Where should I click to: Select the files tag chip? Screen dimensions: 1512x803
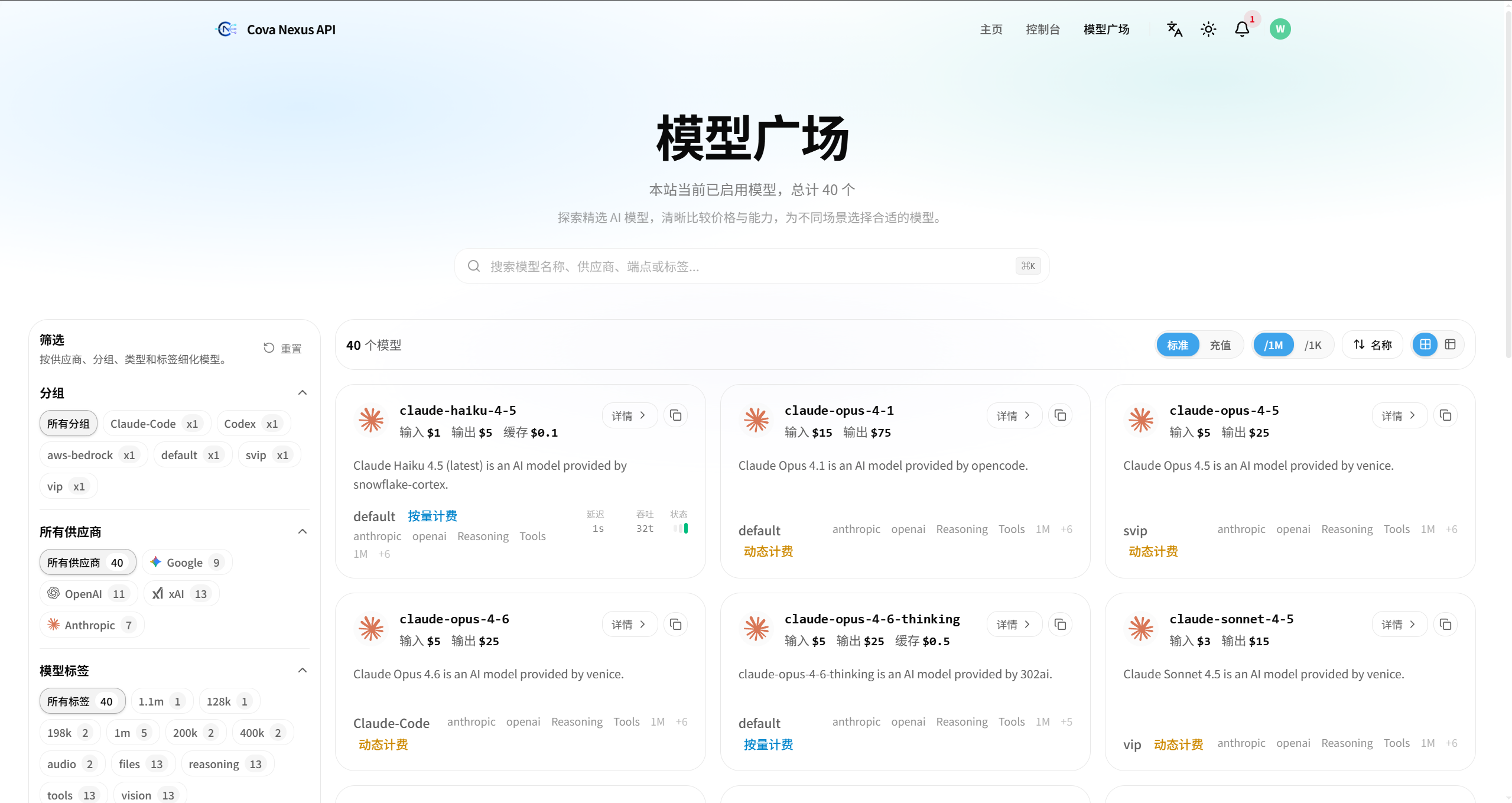point(143,764)
